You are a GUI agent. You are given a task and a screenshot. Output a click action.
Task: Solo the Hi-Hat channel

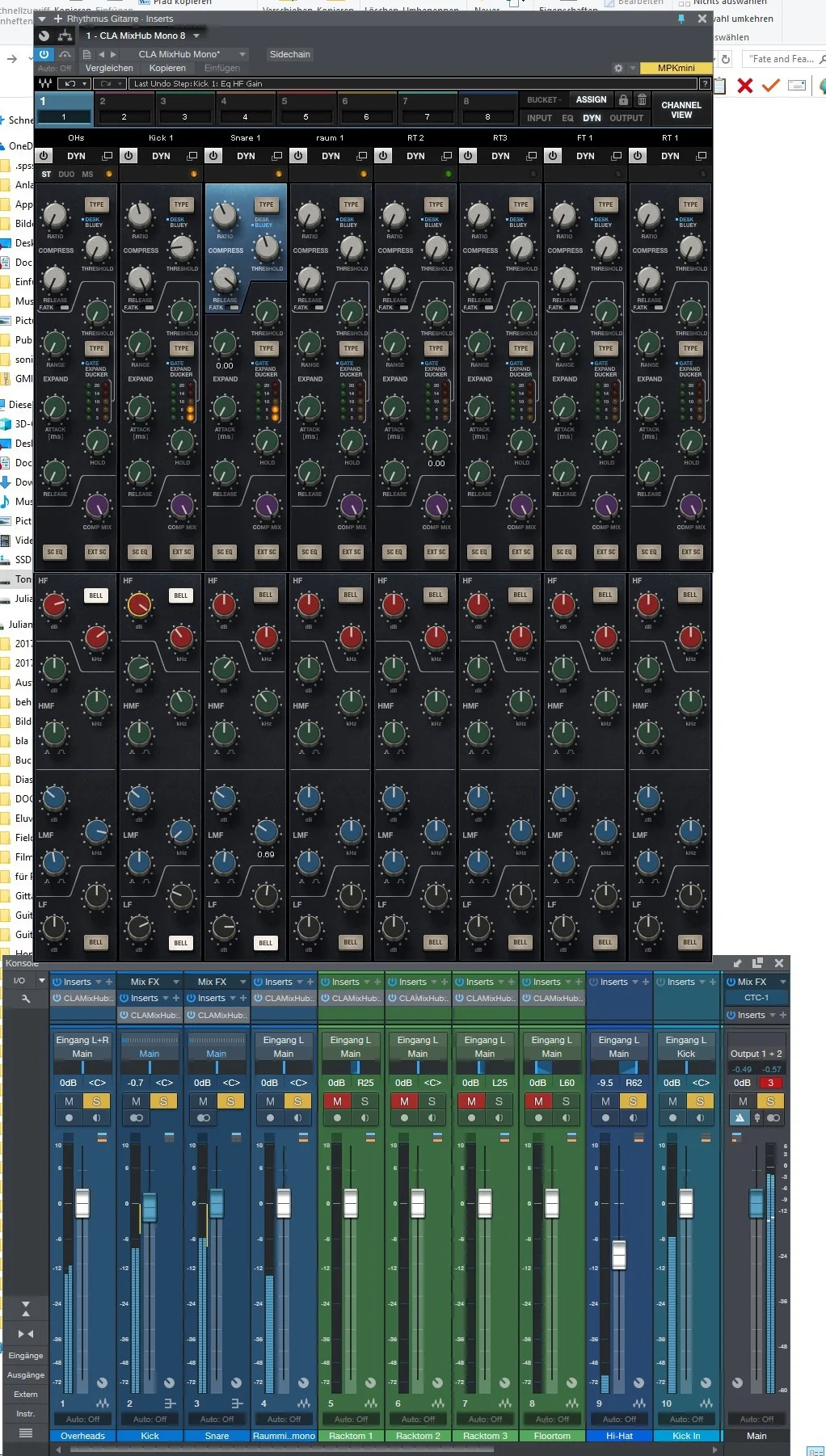pos(633,1101)
